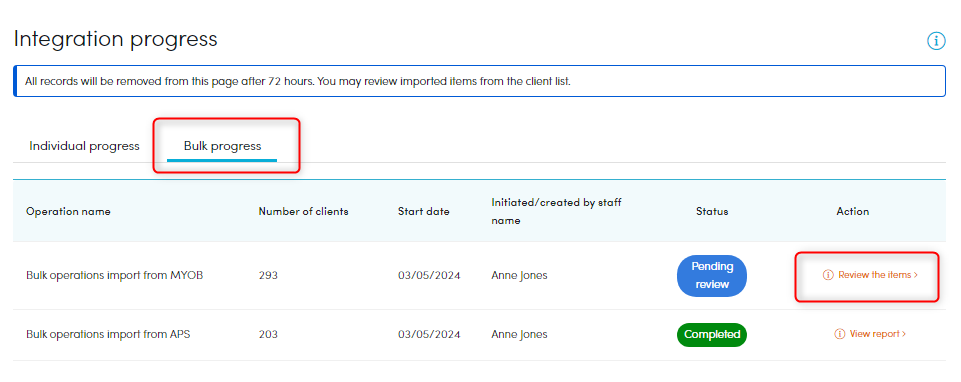The image size is (961, 382).
Task: Switch to the Individual progress tab
Action: pyautogui.click(x=85, y=146)
